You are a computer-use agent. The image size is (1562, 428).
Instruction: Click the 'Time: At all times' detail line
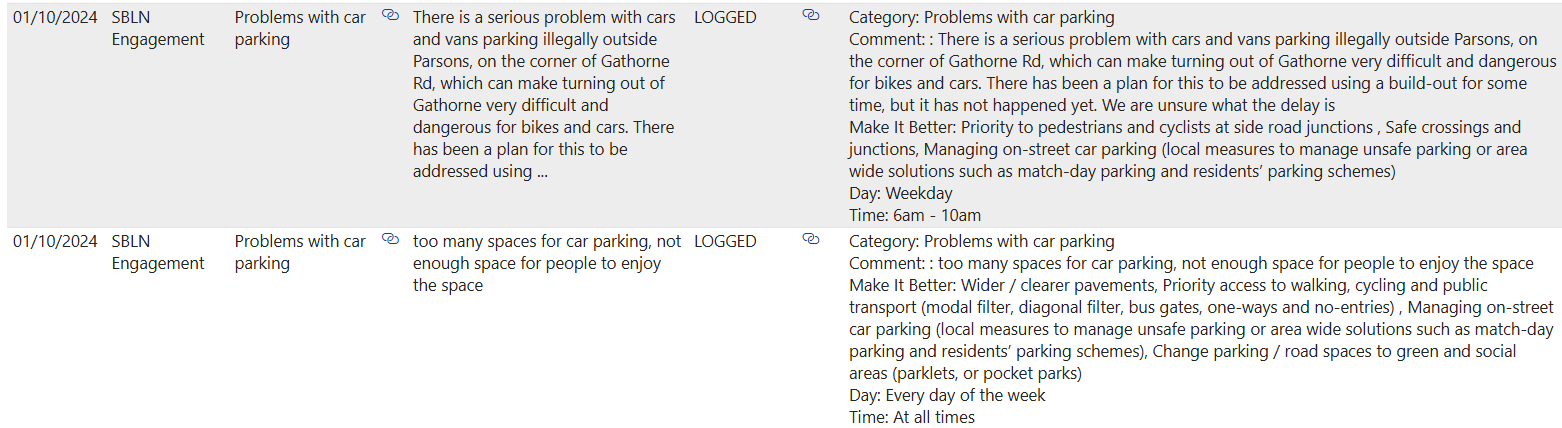(911, 418)
